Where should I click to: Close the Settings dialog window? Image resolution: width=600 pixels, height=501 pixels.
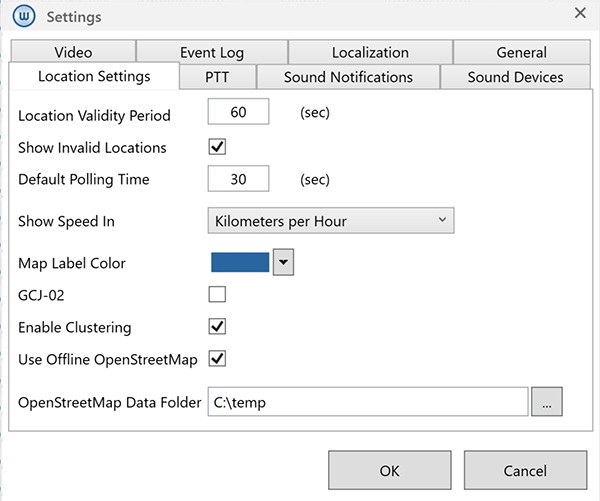pos(579,13)
